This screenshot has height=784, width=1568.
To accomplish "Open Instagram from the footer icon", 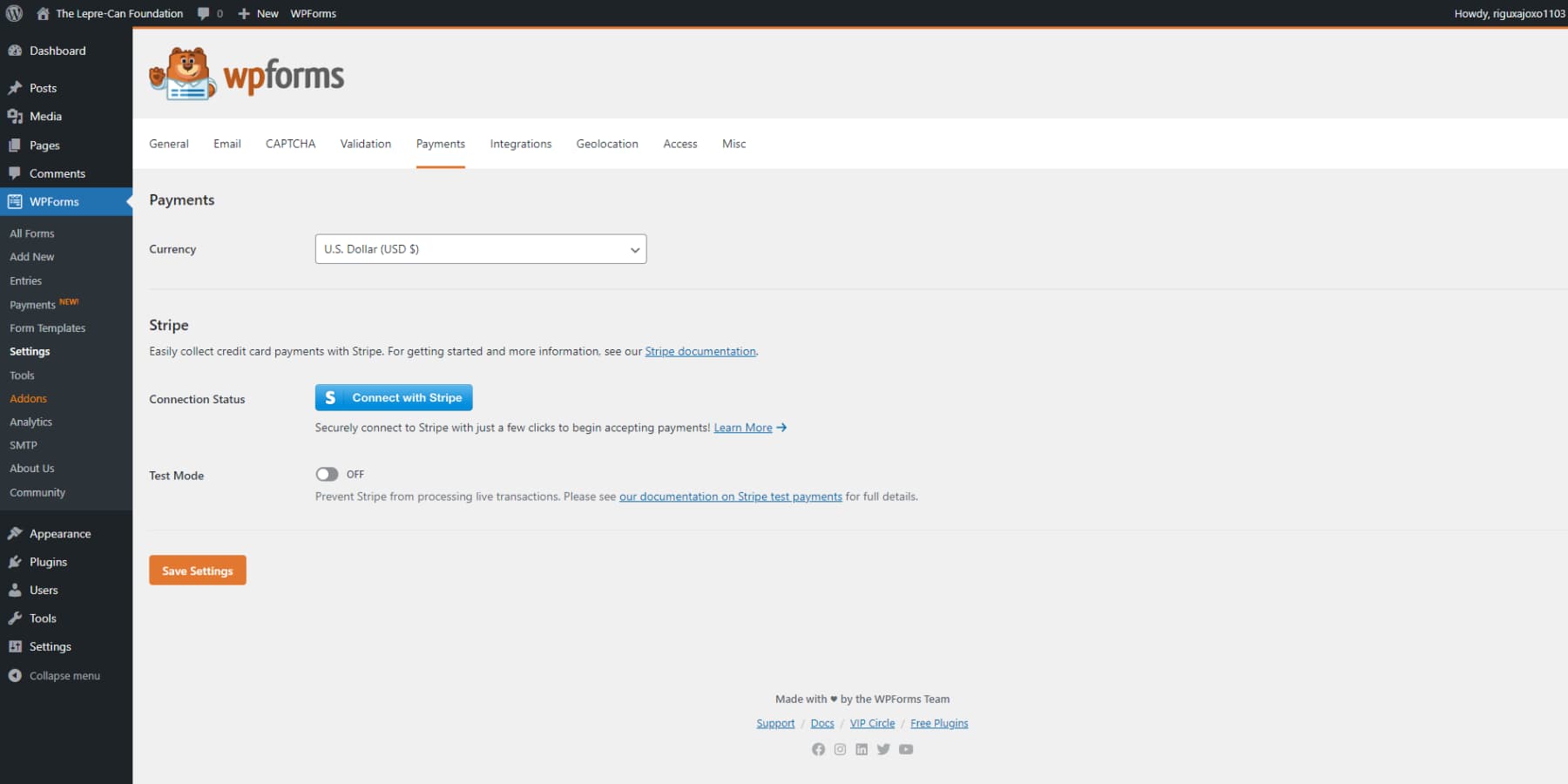I will 840,749.
